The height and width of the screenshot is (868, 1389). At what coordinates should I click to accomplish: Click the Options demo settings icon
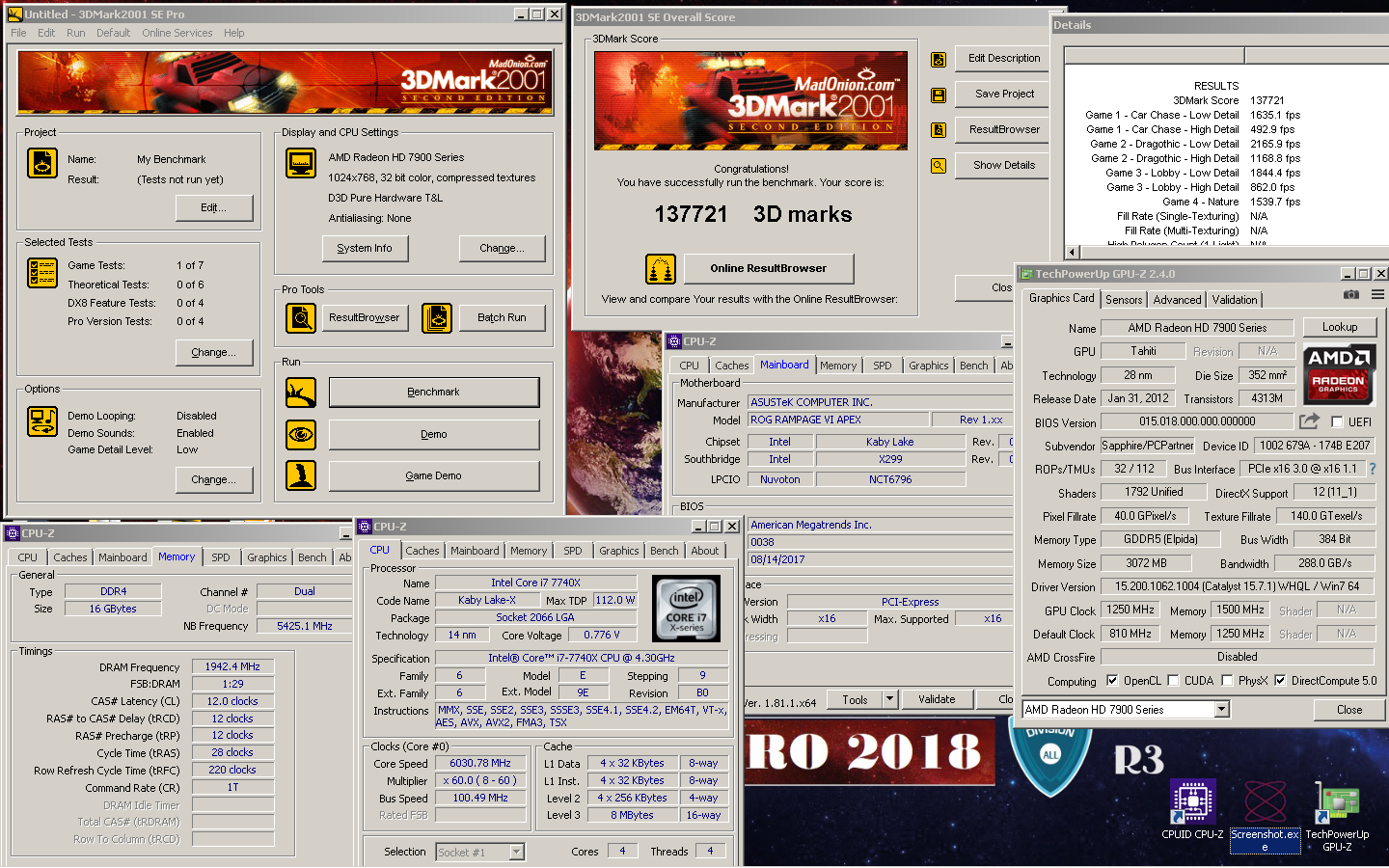pos(42,421)
